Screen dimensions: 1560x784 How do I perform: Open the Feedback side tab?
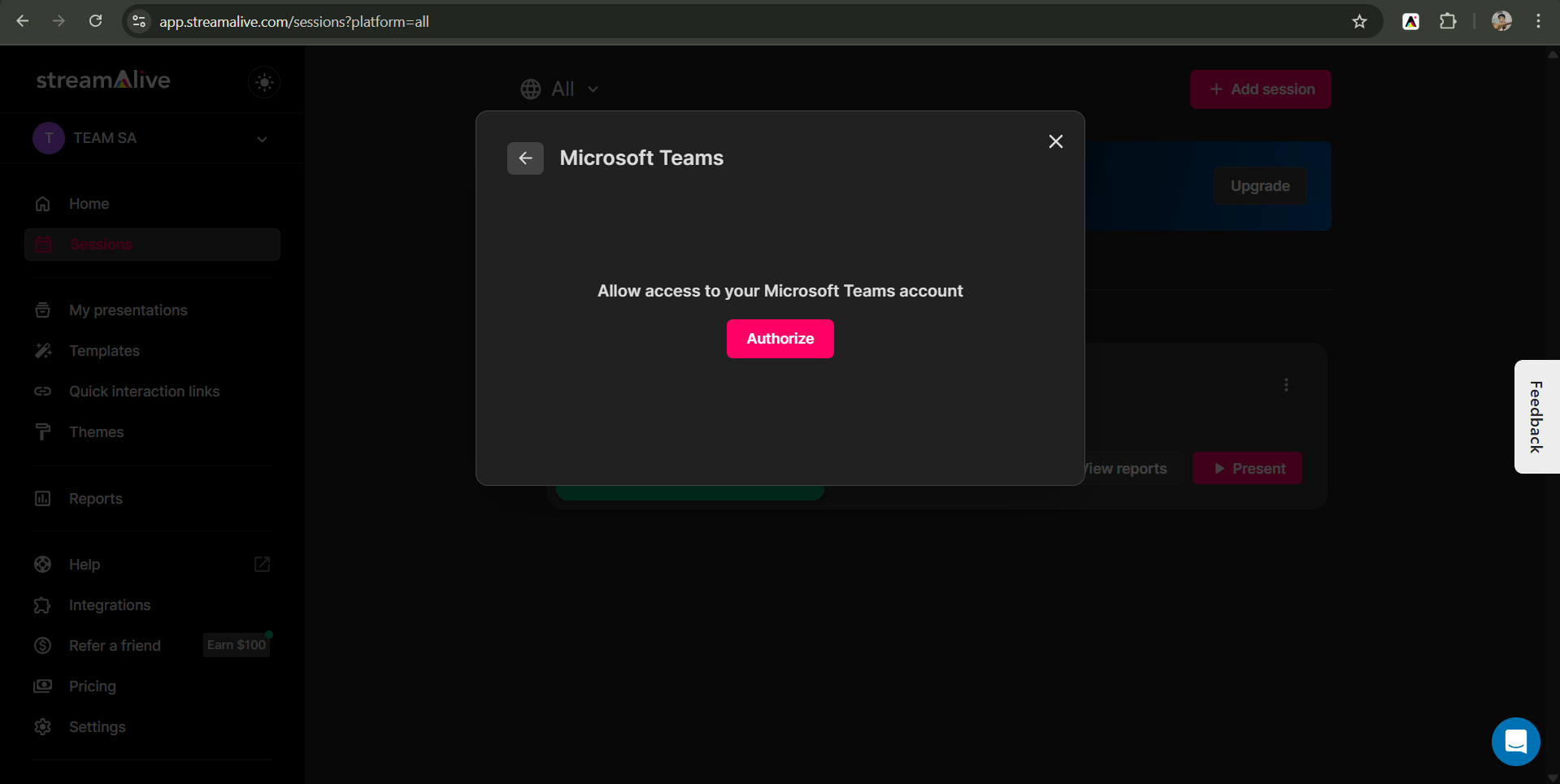coord(1536,417)
